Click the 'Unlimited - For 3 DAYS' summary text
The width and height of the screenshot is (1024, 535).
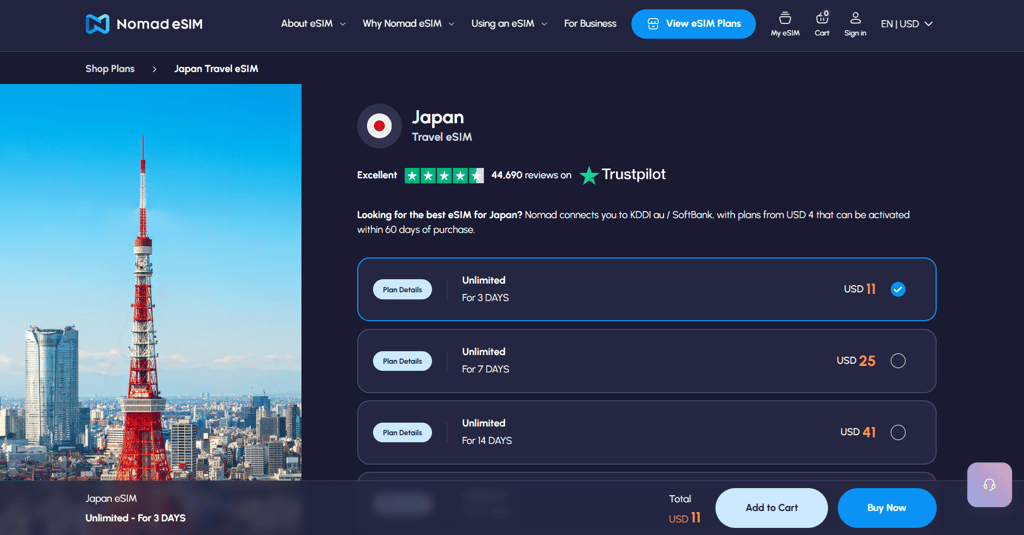135,518
